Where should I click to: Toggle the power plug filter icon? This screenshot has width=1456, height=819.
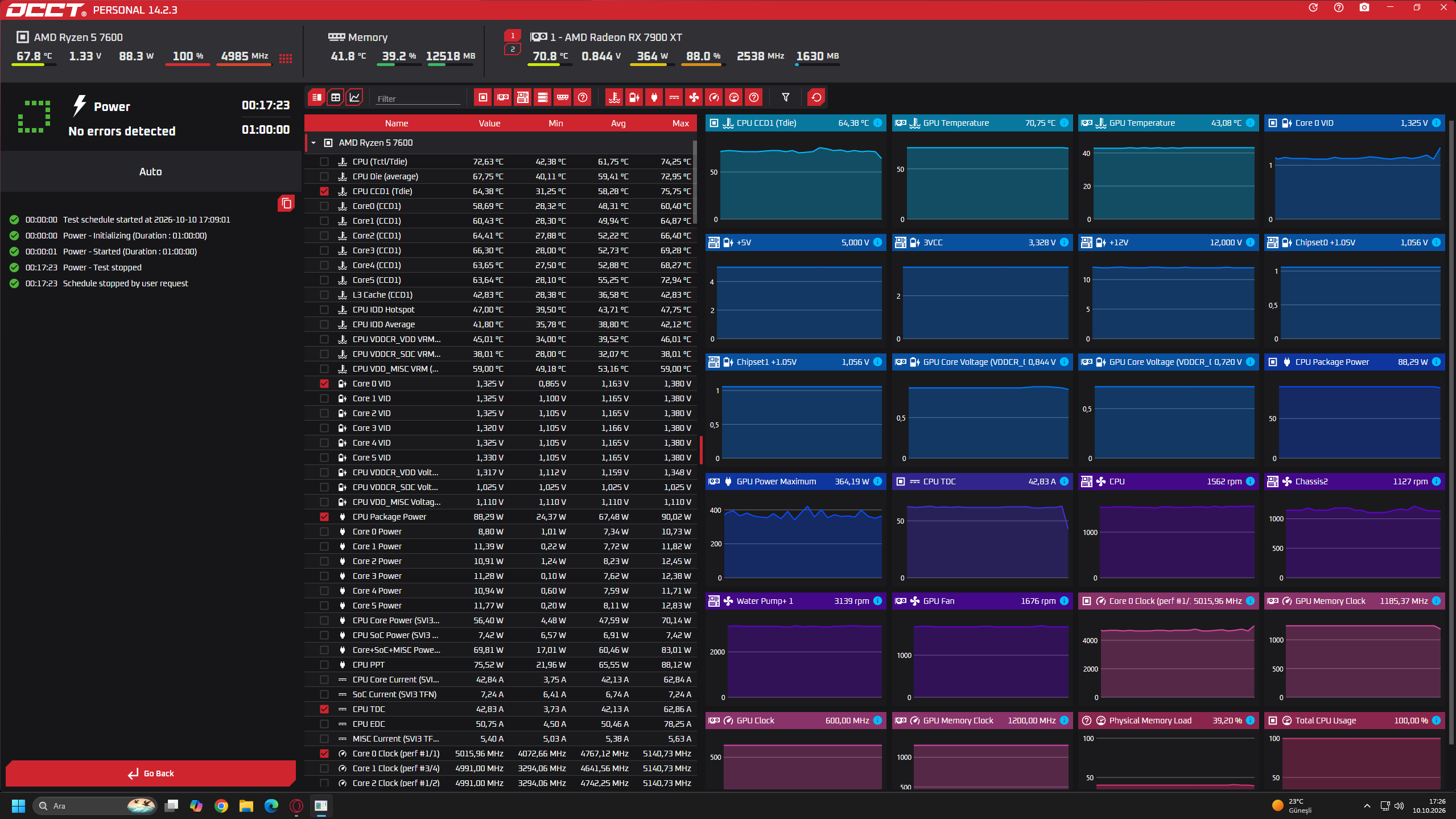pyautogui.click(x=654, y=97)
